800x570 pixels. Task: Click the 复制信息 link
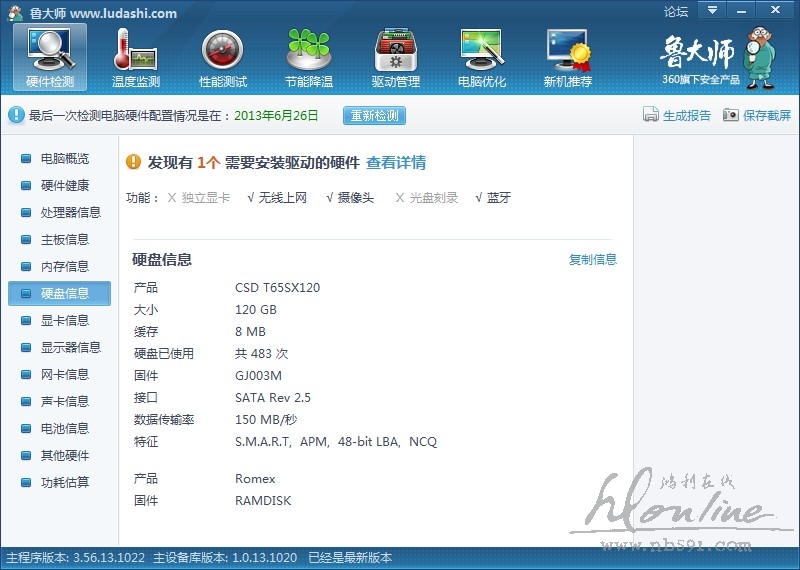593,259
